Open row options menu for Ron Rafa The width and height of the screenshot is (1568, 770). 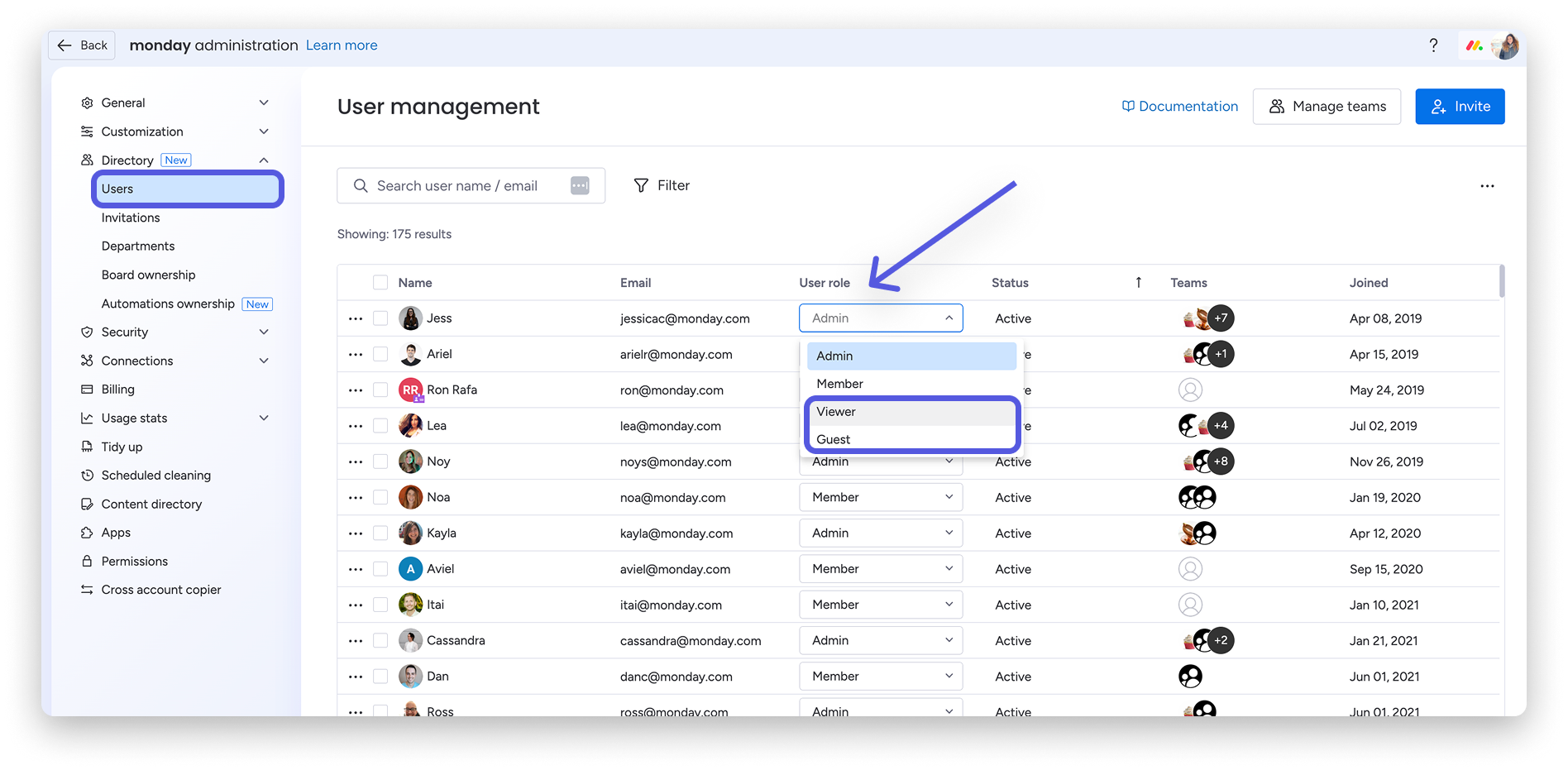356,390
